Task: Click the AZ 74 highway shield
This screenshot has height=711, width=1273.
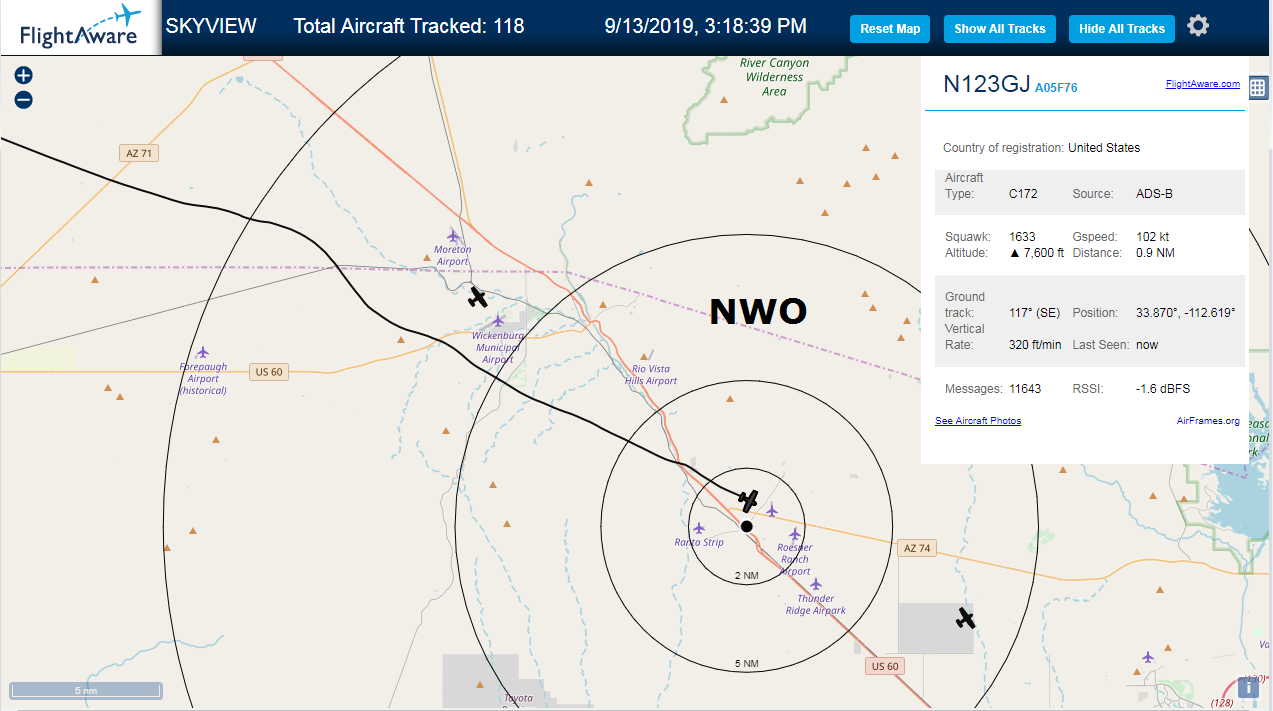Action: click(x=916, y=548)
